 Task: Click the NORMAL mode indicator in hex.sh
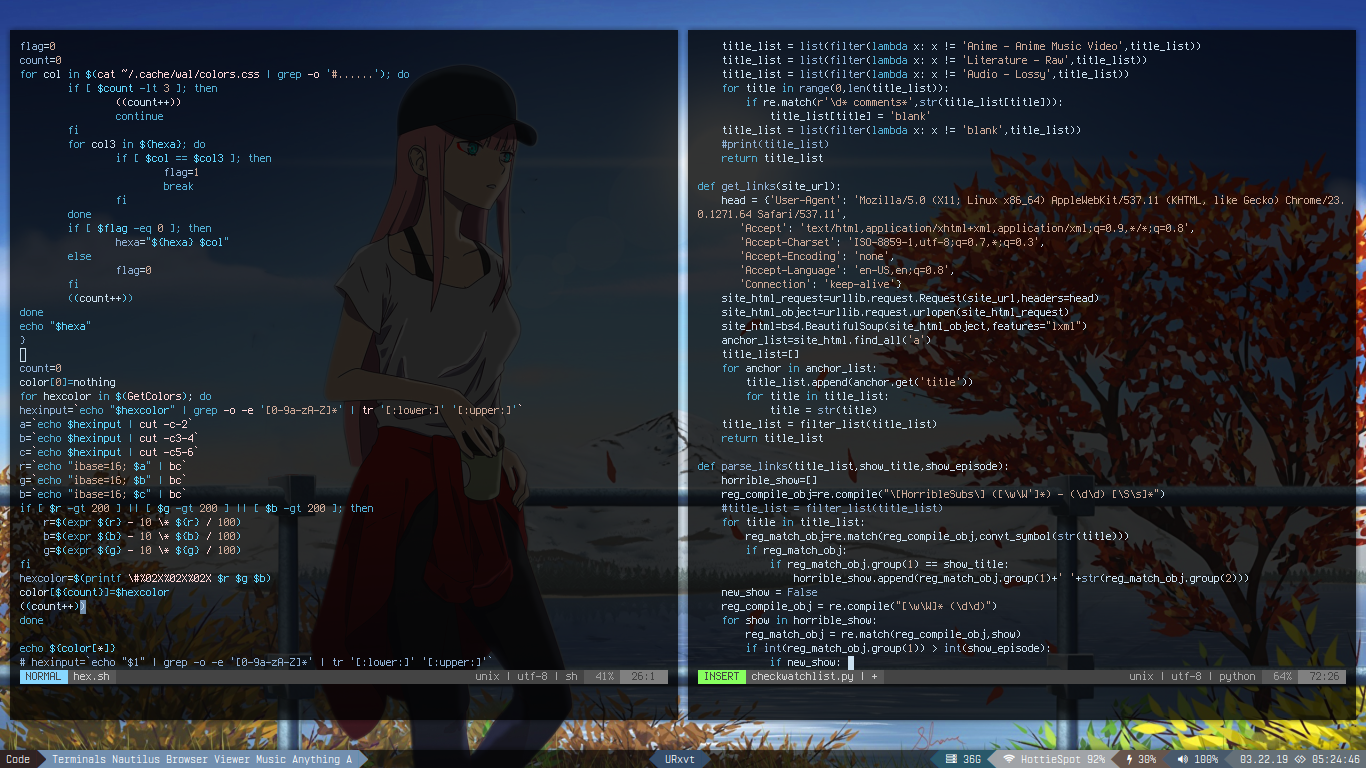click(x=43, y=676)
